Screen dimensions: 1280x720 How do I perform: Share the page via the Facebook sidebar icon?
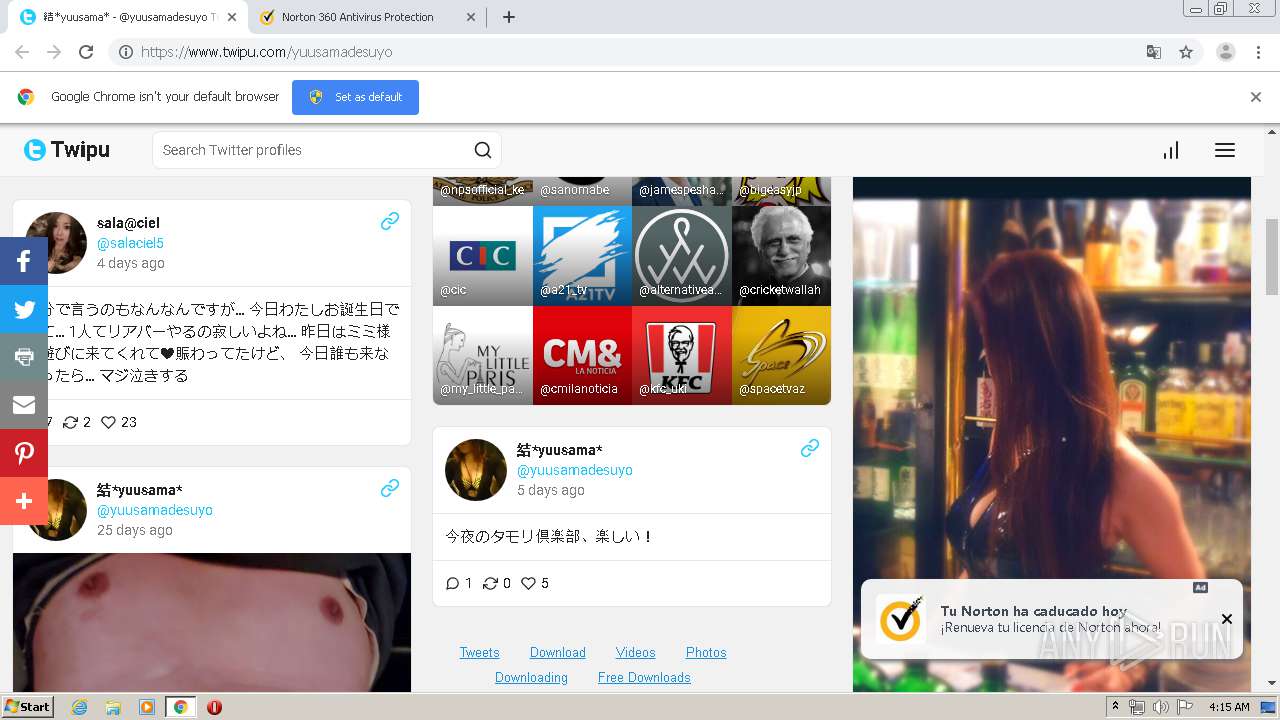[24, 261]
